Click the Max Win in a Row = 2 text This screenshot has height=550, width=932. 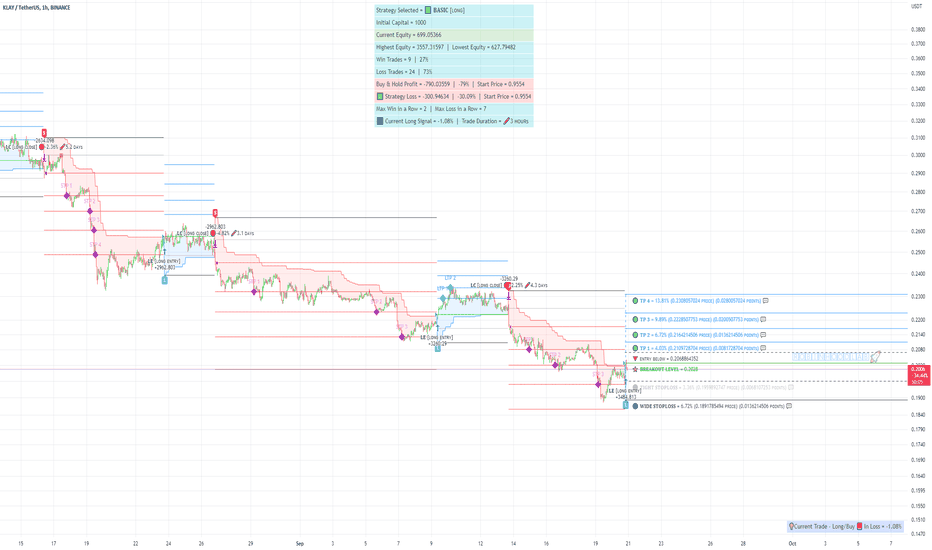(x=402, y=109)
